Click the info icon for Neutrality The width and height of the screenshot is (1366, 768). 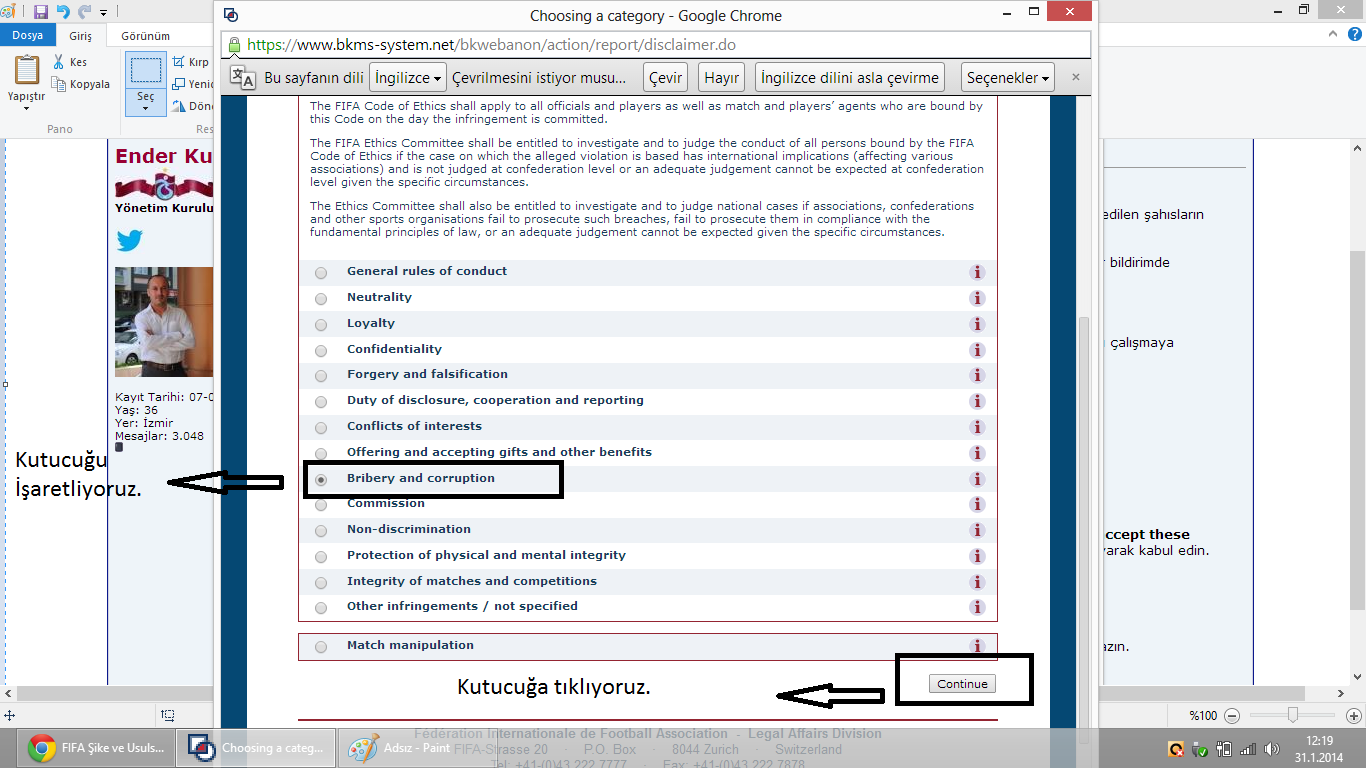[977, 298]
